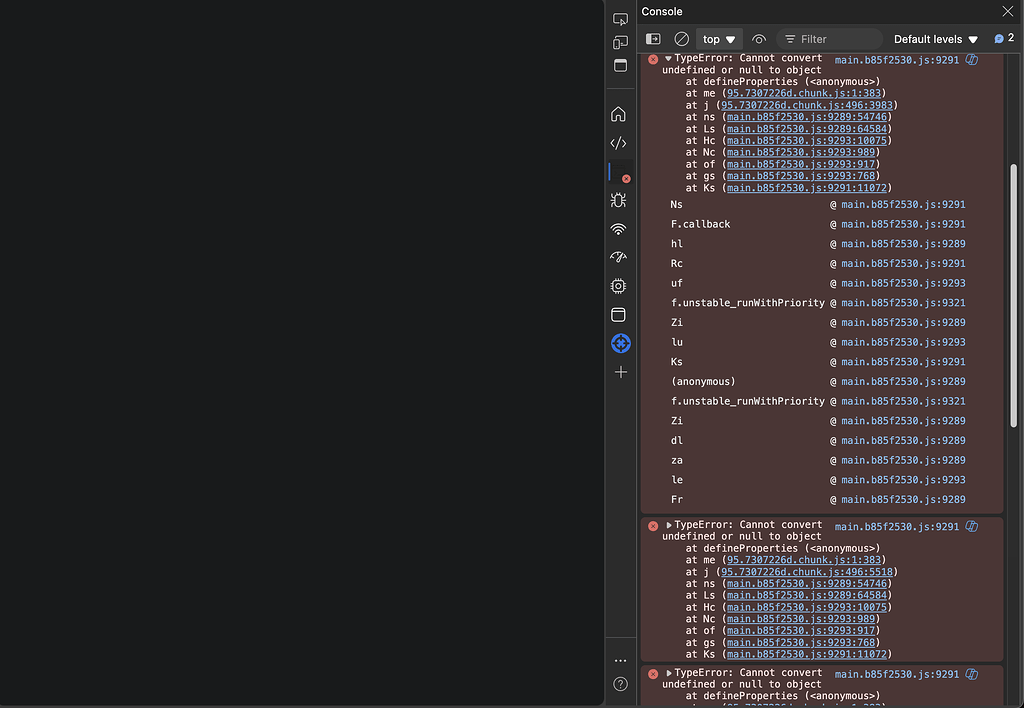Open the Default levels dropdown
This screenshot has height=708, width=1024.
click(x=930, y=38)
